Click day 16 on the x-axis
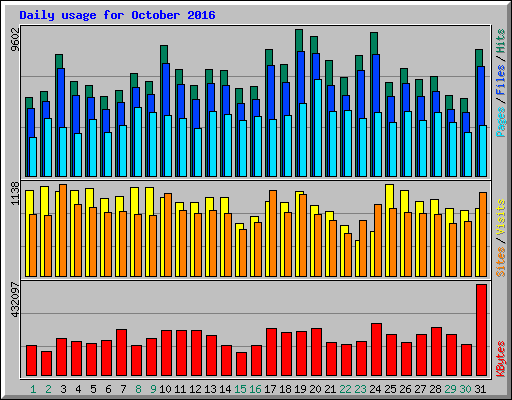The width and height of the screenshot is (512, 400). pos(255,389)
